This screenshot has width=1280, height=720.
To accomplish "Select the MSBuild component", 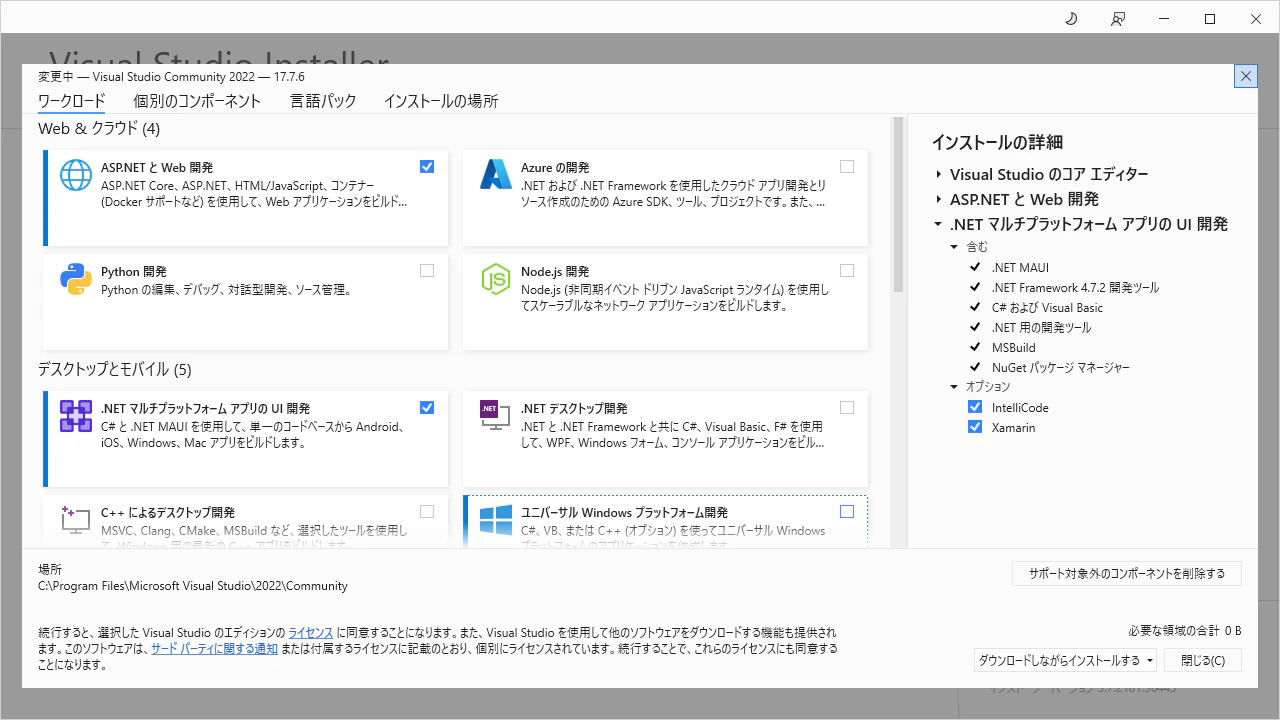I will [1014, 347].
